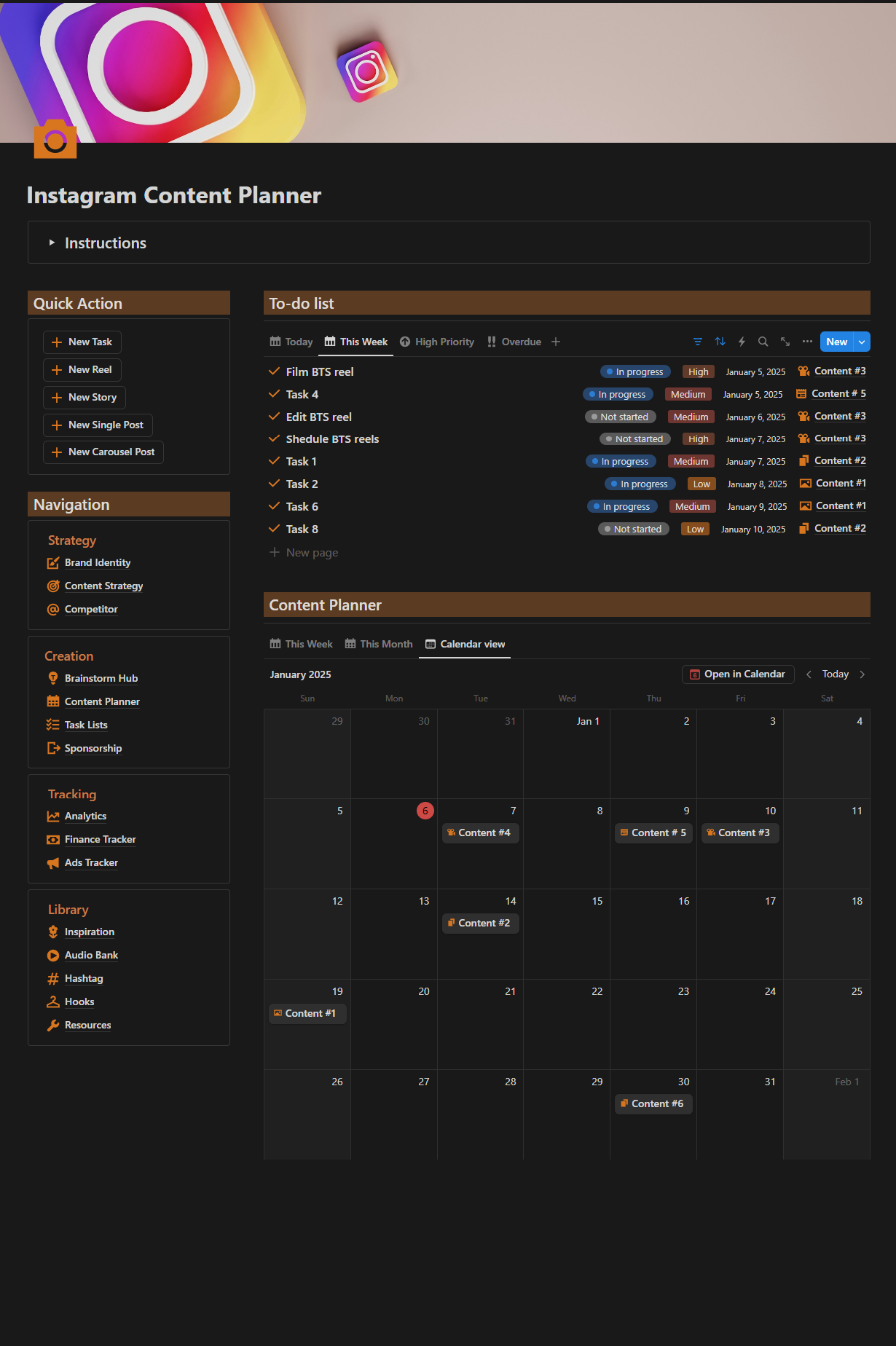Open Content #6 card on January 30

[653, 1103]
